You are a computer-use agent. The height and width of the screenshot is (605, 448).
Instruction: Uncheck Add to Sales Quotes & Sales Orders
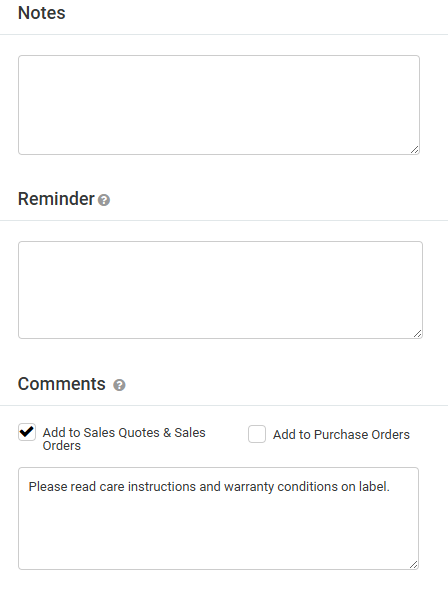click(27, 432)
